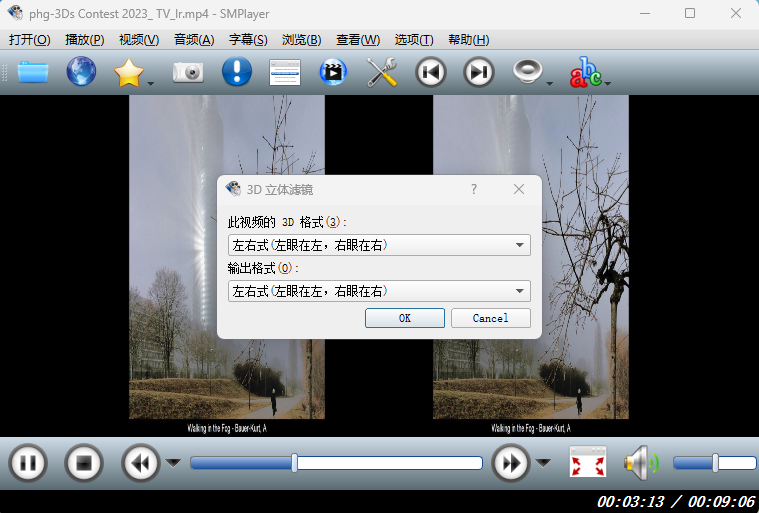The height and width of the screenshot is (513, 759).
Task: Close the 3D 立体滤镜 dialog
Action: pos(519,189)
